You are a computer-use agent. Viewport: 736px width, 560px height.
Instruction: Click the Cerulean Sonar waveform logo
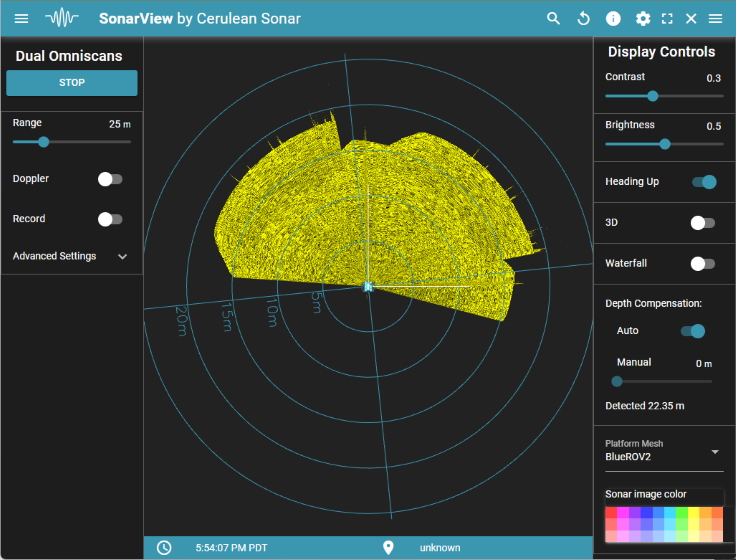pyautogui.click(x=62, y=18)
